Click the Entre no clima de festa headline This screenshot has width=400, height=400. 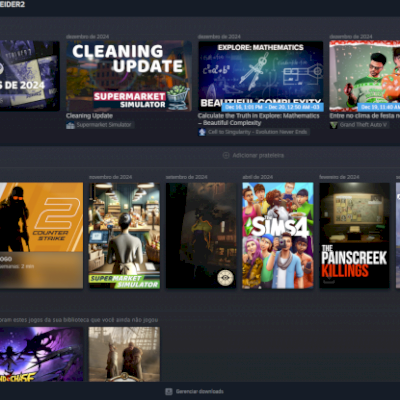coord(365,116)
